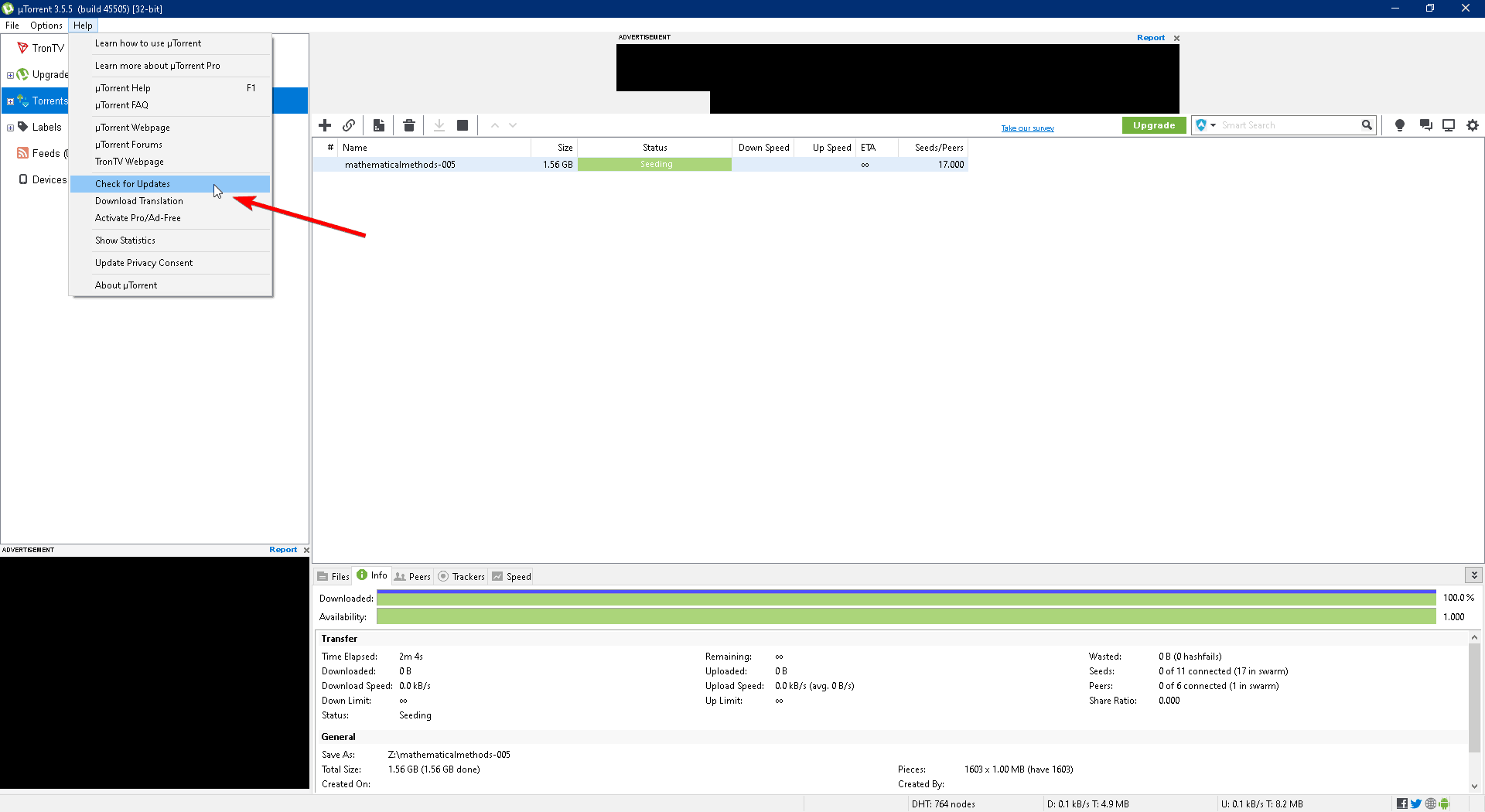
Task: Start the torrent with the download arrow icon
Action: (x=439, y=125)
